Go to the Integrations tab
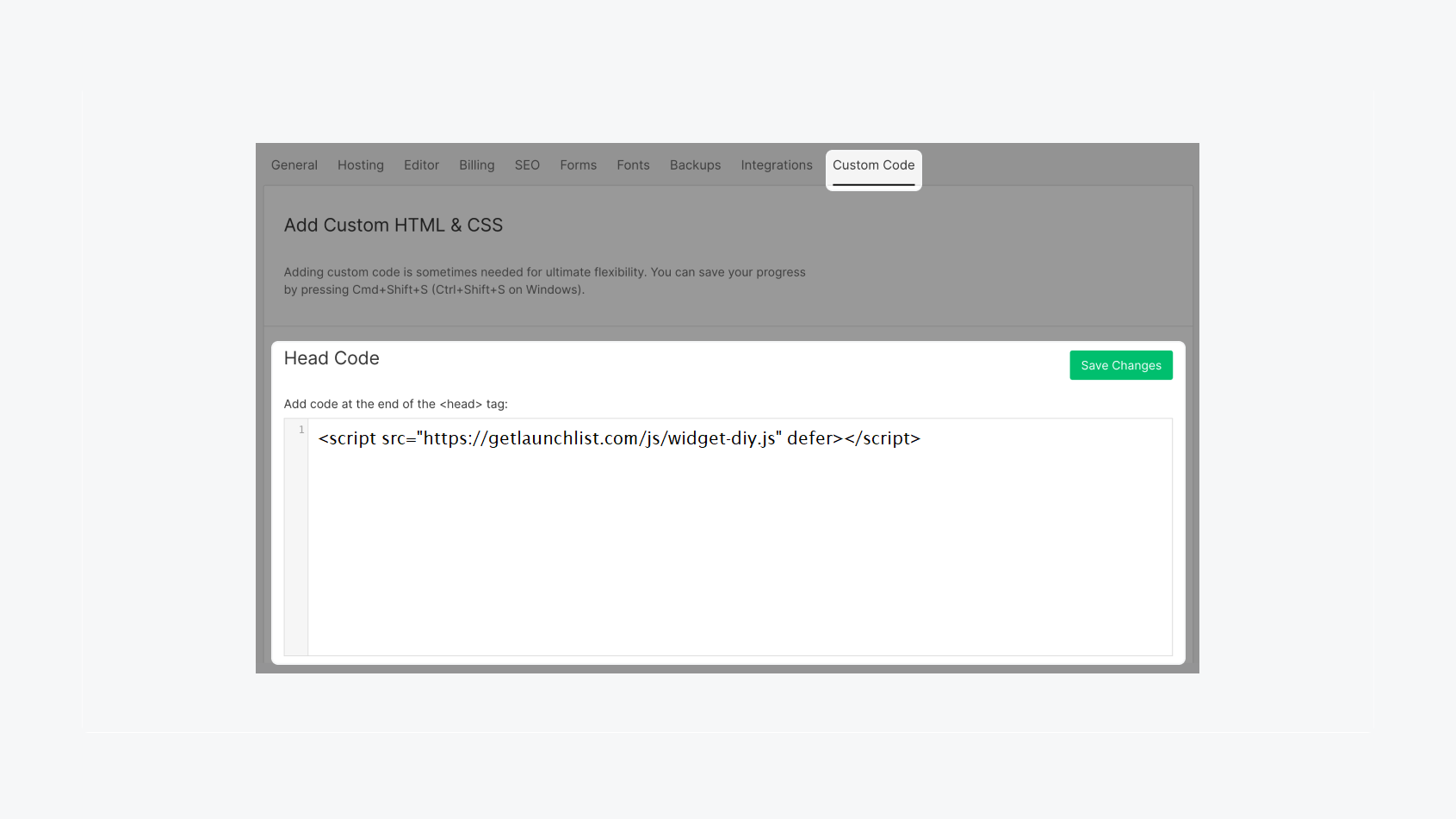The image size is (1456, 819). tap(777, 165)
